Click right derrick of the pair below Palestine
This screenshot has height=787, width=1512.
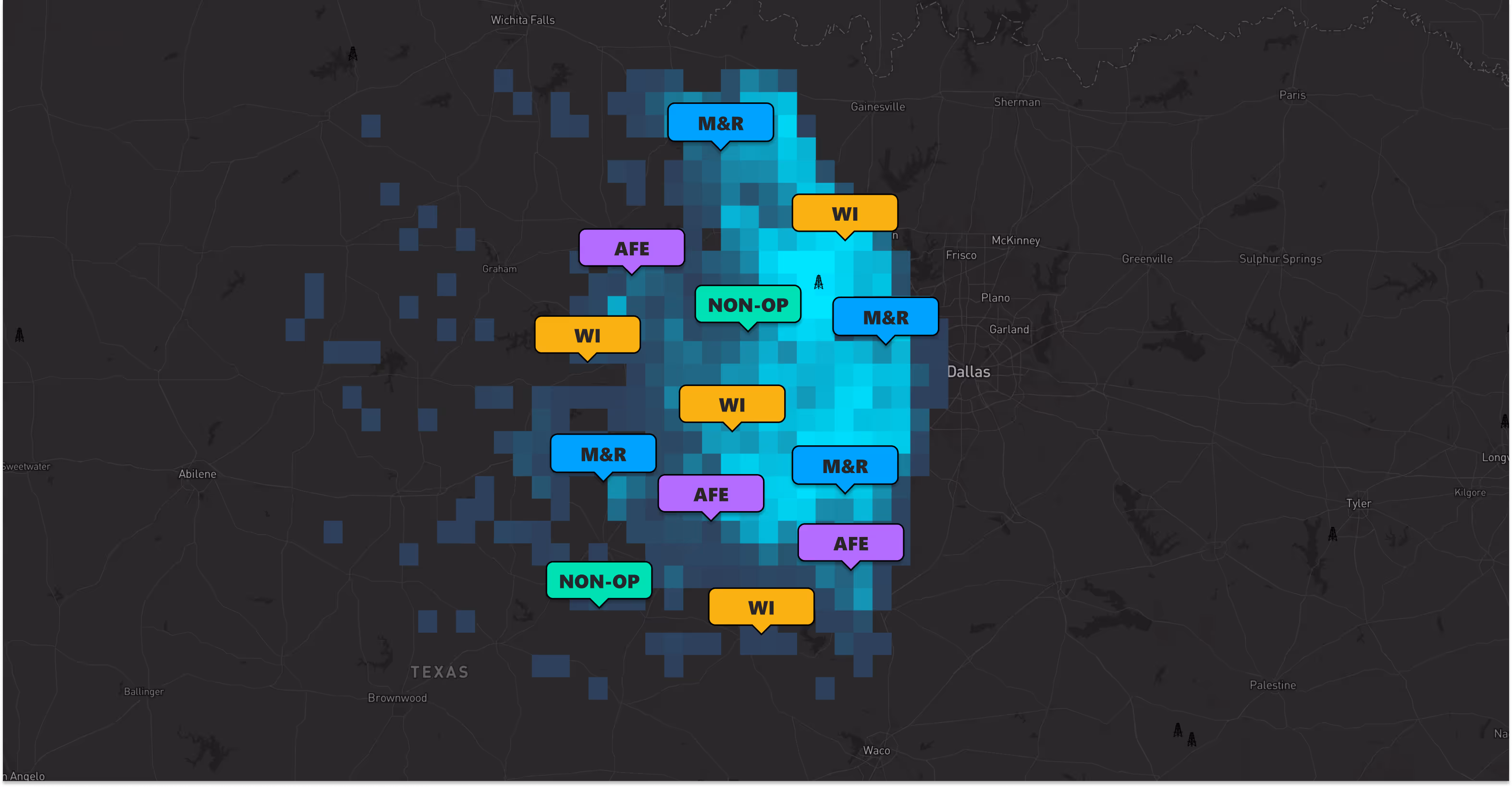click(x=1192, y=739)
